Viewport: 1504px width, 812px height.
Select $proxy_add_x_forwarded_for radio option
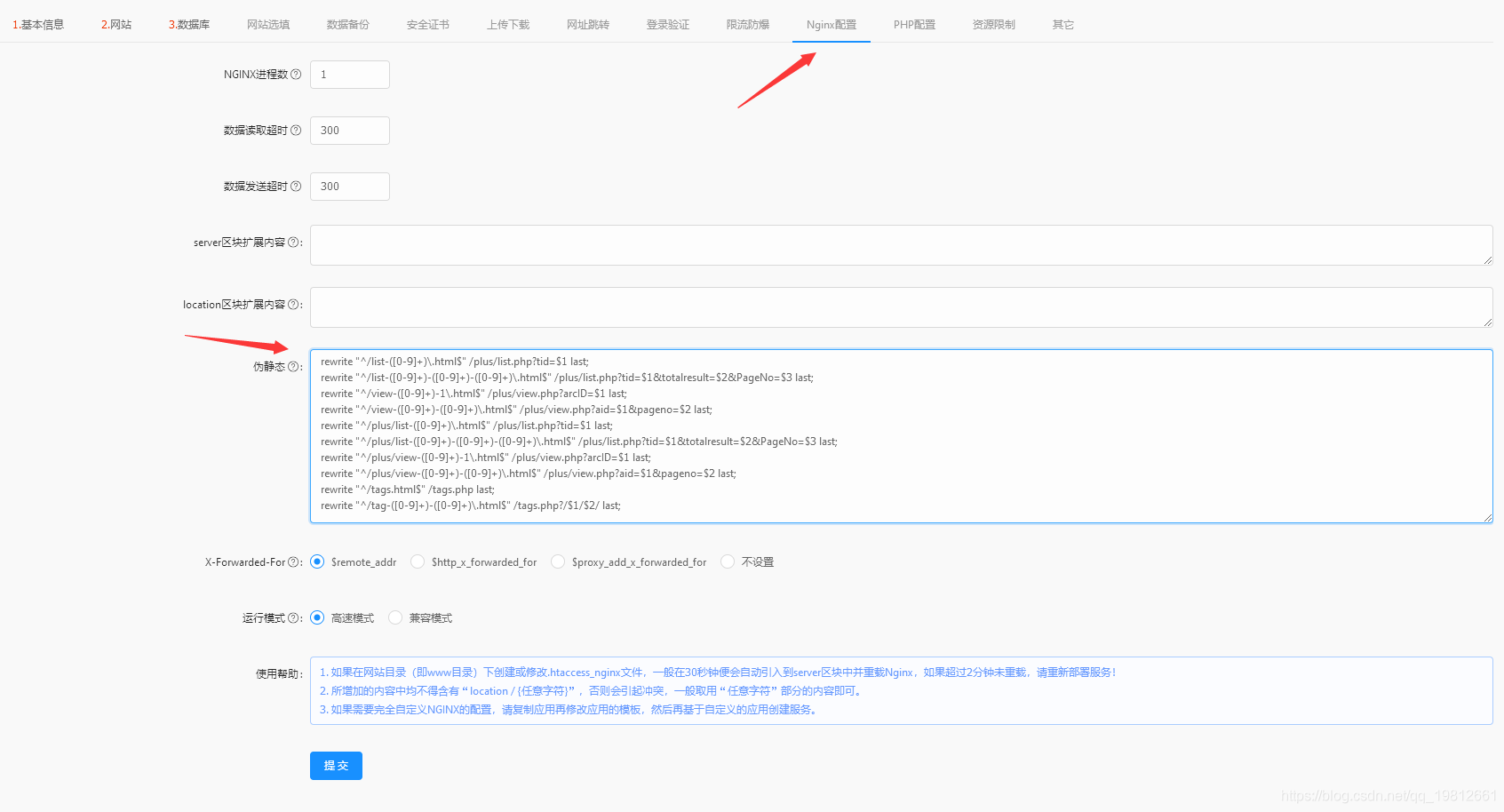[x=558, y=561]
